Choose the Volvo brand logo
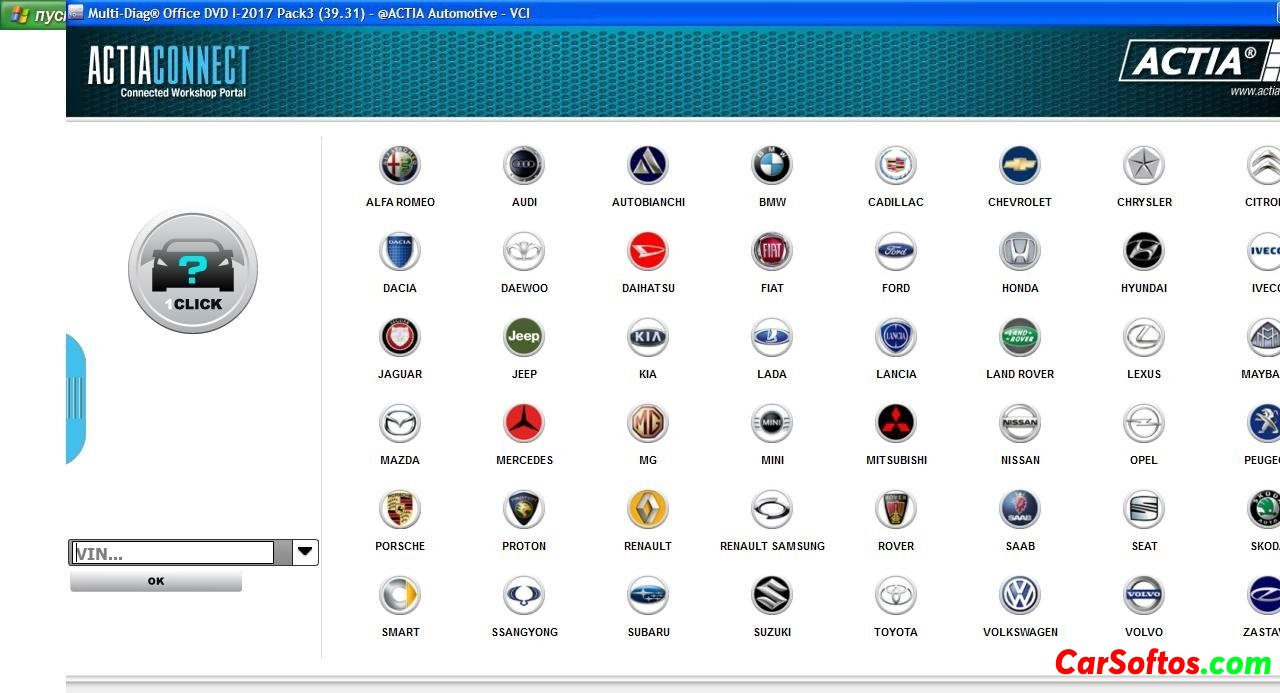This screenshot has width=1280, height=693. point(1144,596)
